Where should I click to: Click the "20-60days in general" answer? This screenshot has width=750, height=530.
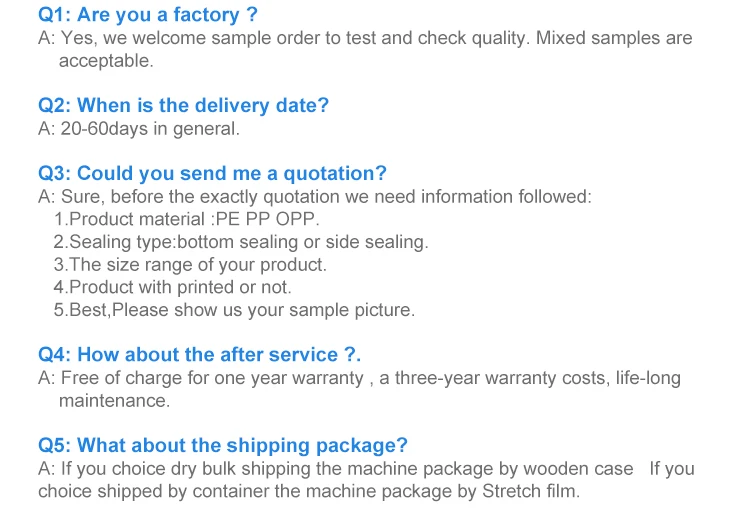pyautogui.click(x=139, y=129)
